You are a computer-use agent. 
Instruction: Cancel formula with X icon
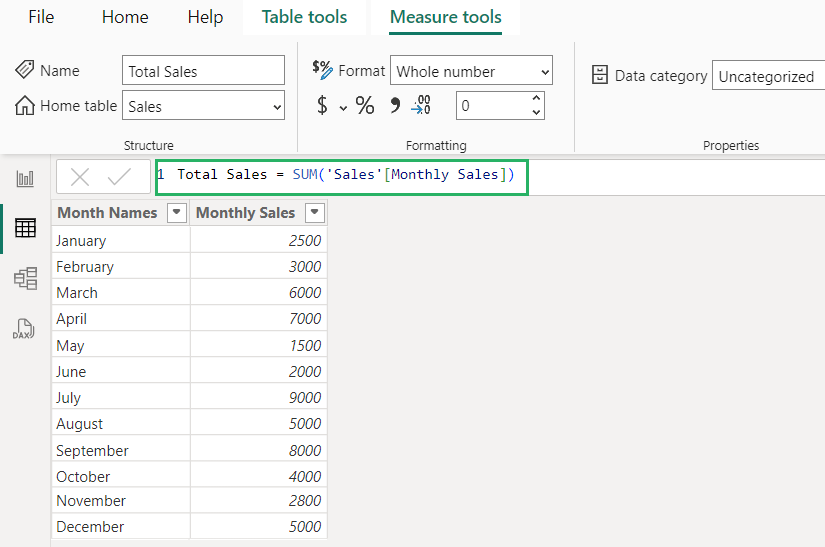81,177
